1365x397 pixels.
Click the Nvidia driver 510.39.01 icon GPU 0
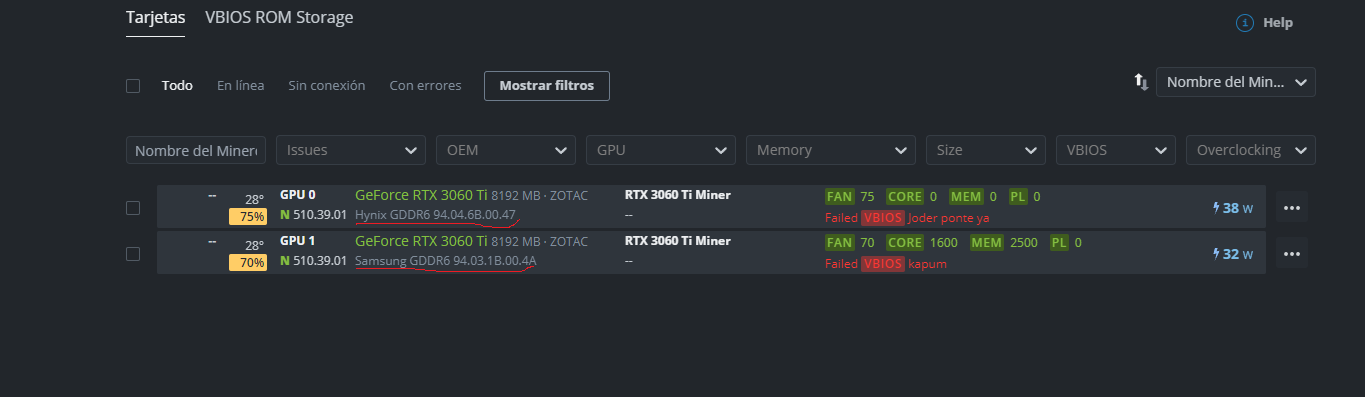click(x=285, y=214)
